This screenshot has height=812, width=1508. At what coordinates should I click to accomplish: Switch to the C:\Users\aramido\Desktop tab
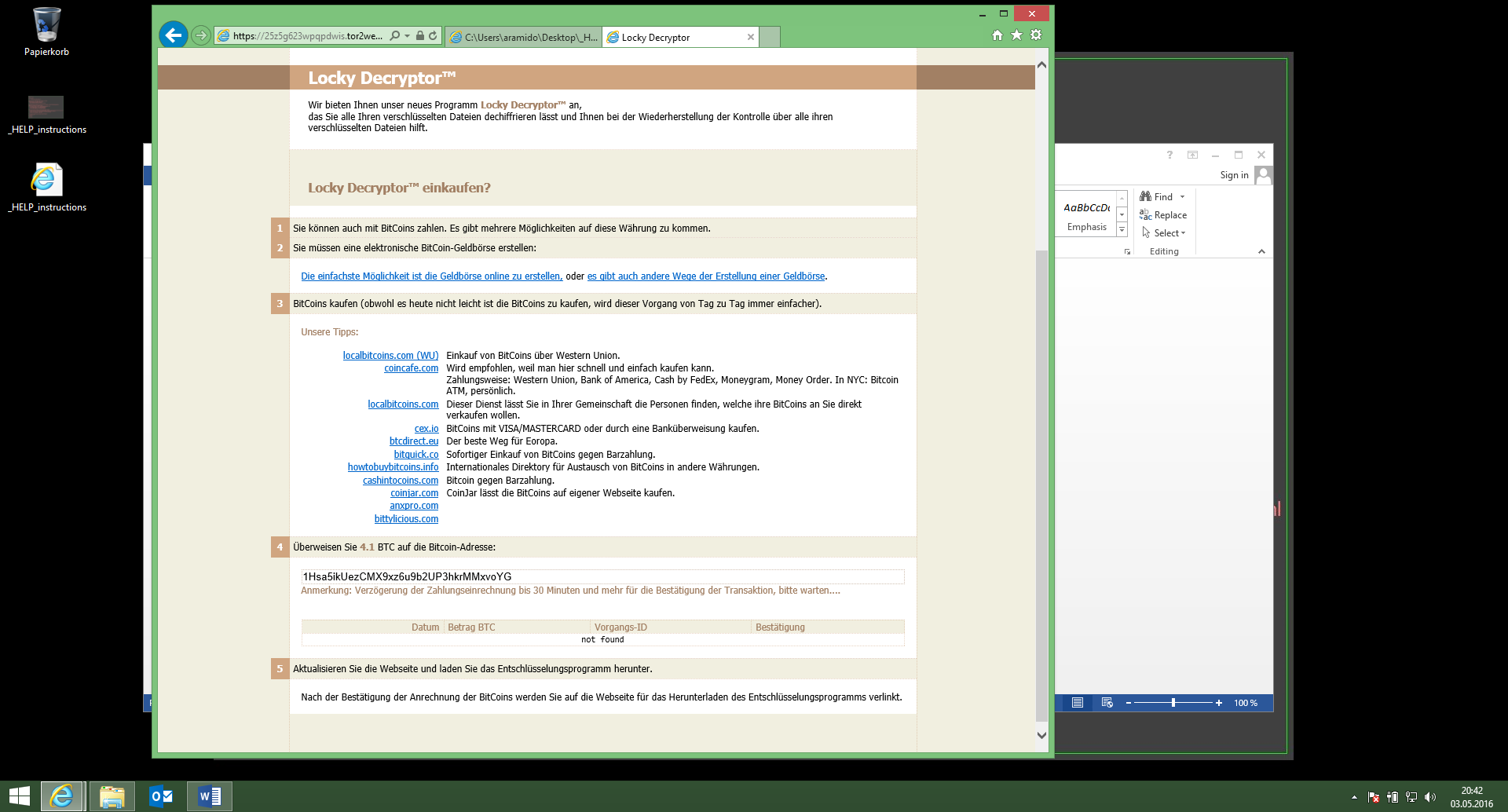[524, 37]
